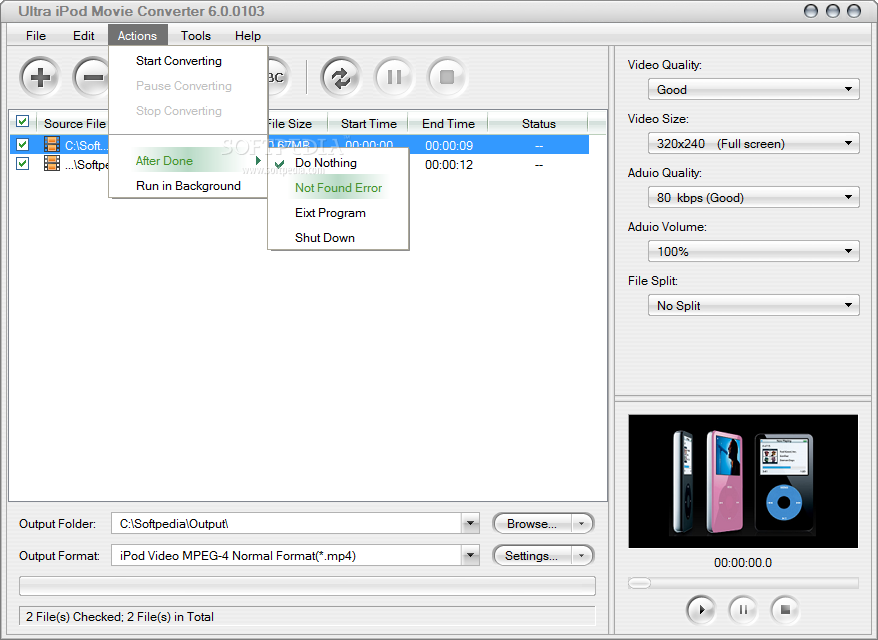Screen dimensions: 878x640
Task: Click the toolbar Stop converting icon
Action: [447, 77]
